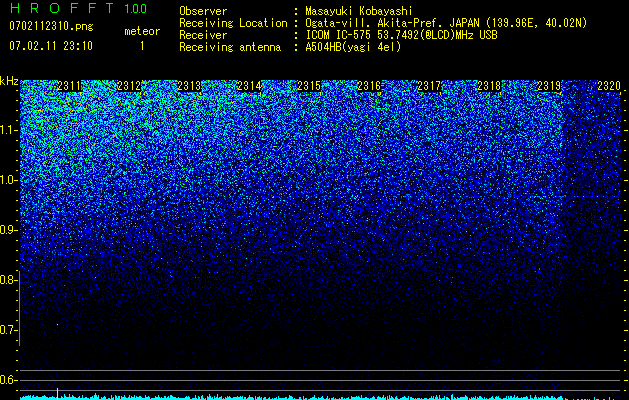The image size is (629, 400).
Task: Click the 2312 time marker
Action: [129, 86]
